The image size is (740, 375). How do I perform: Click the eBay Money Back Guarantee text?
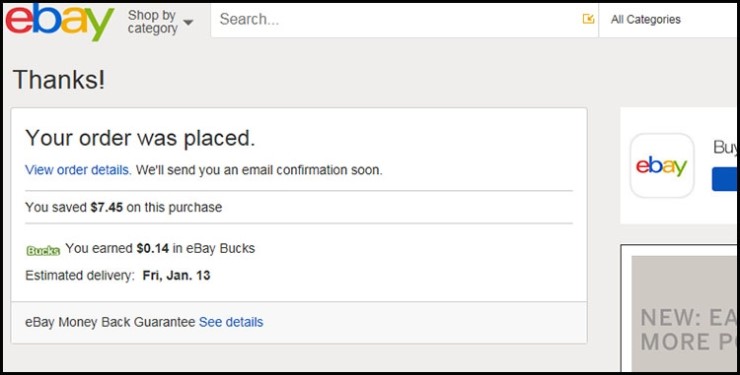coord(110,322)
